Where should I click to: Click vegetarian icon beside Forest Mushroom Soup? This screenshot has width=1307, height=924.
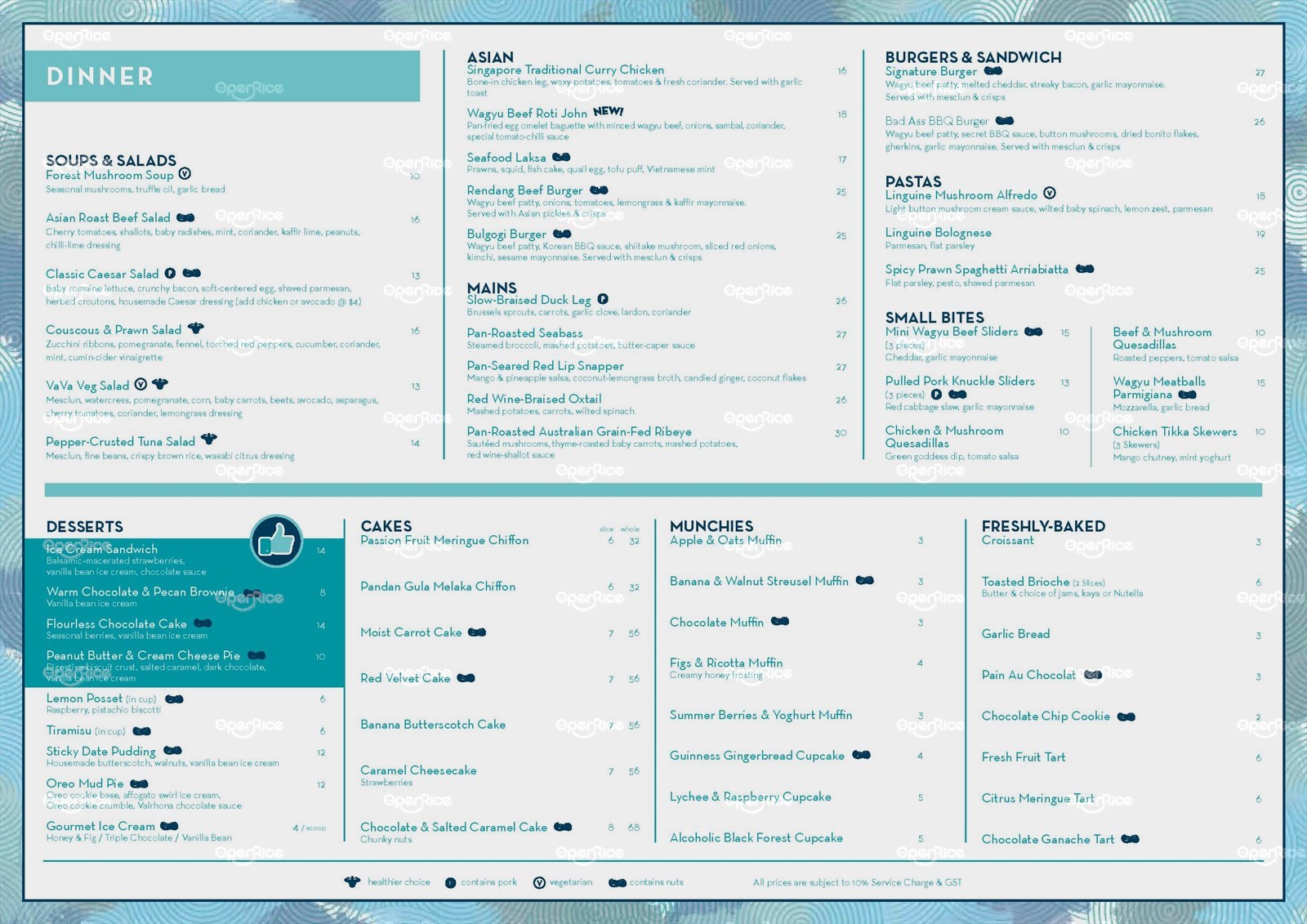coord(185,174)
